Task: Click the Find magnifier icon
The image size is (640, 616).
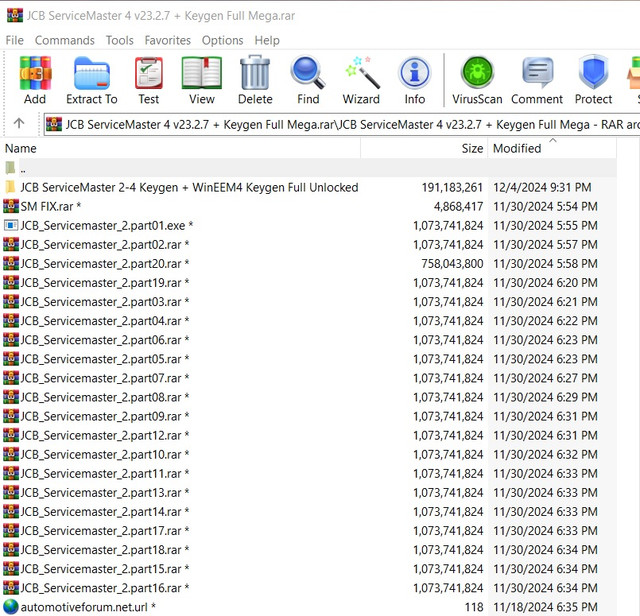Action: [308, 73]
